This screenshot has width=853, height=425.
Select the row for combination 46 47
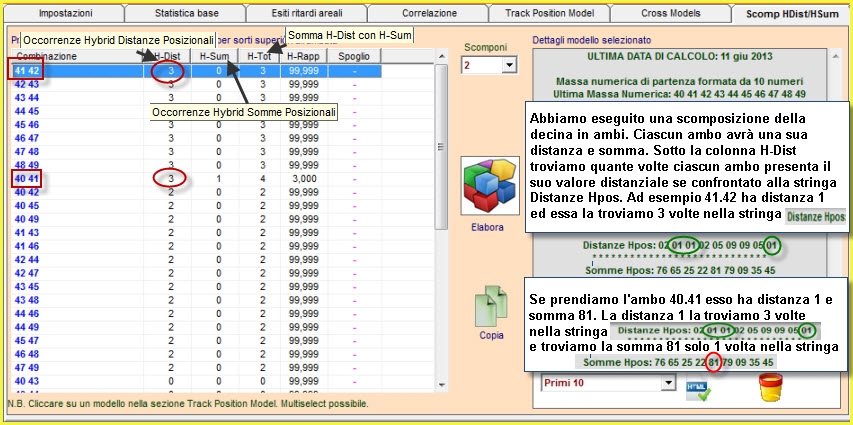[196, 138]
